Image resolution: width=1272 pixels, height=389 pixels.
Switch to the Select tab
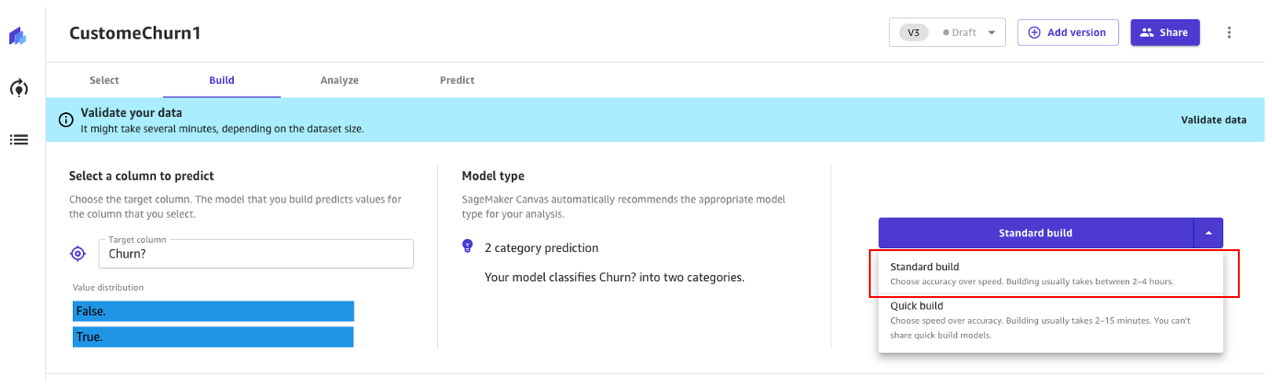(104, 80)
